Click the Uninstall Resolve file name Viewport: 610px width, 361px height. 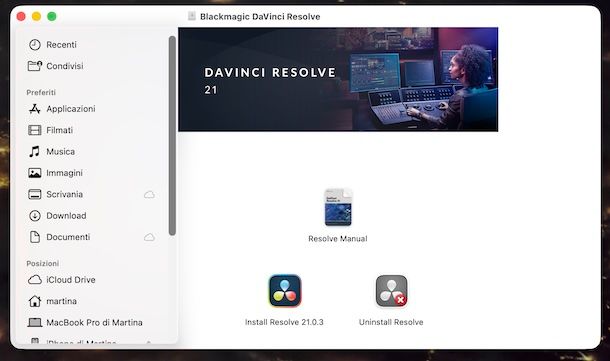click(391, 322)
